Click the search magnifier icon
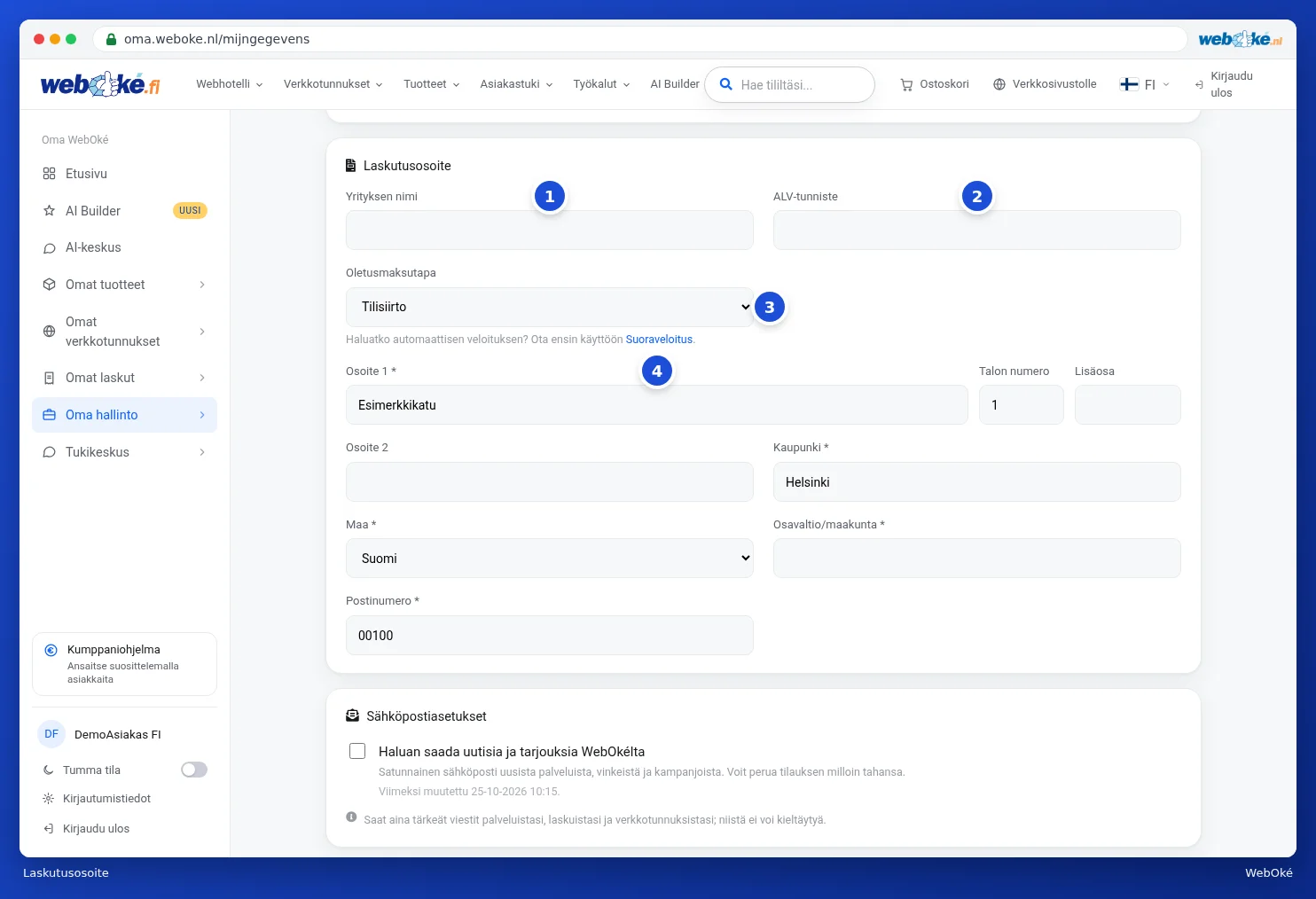This screenshot has height=899, width=1316. [x=725, y=84]
